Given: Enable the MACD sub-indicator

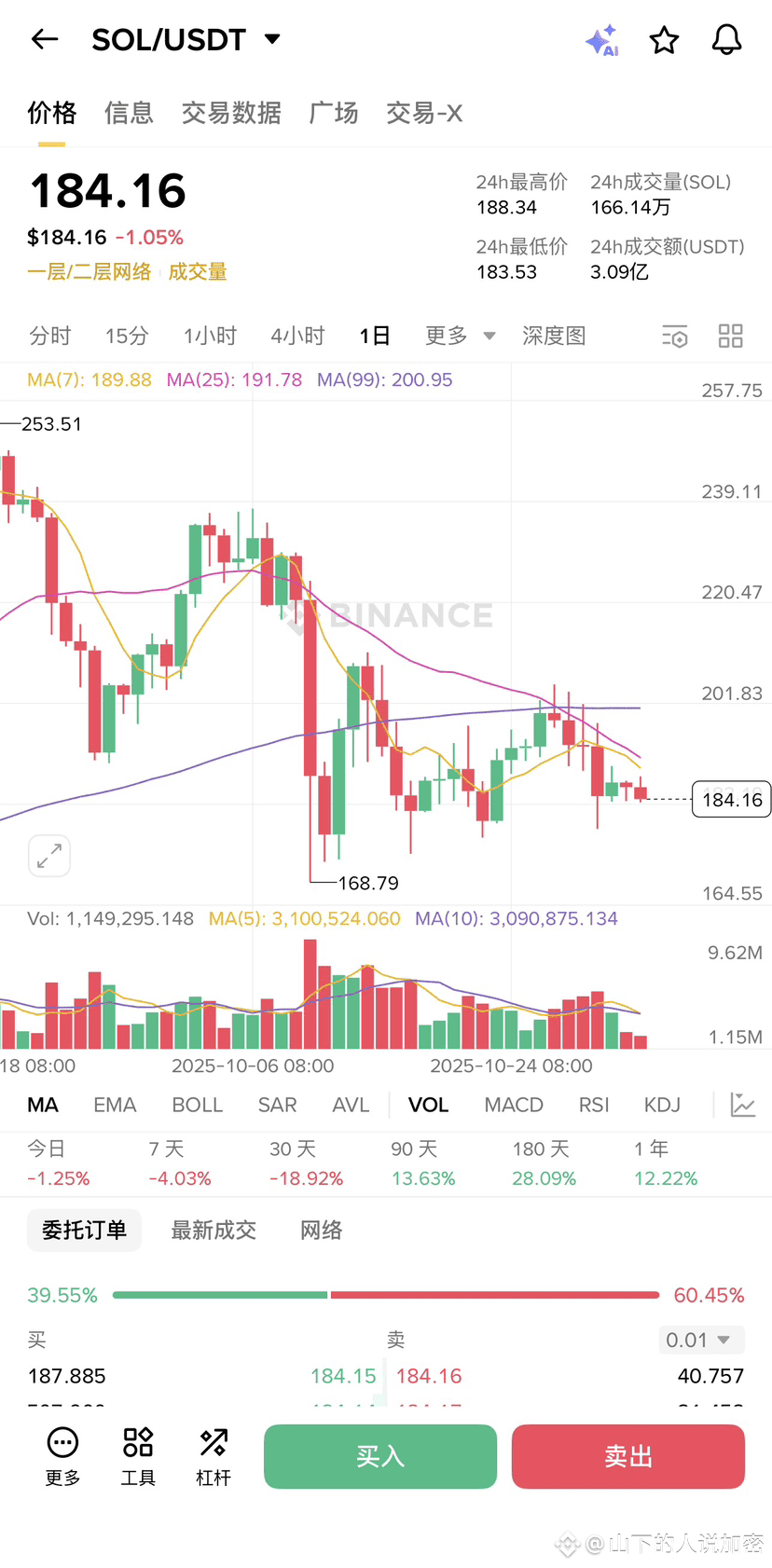Looking at the screenshot, I should 514,1105.
